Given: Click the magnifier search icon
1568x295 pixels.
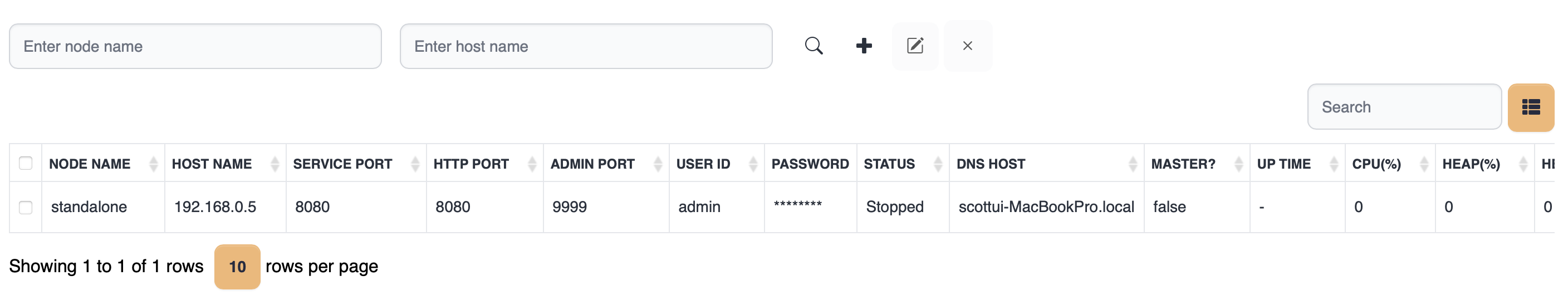Looking at the screenshot, I should pyautogui.click(x=814, y=46).
